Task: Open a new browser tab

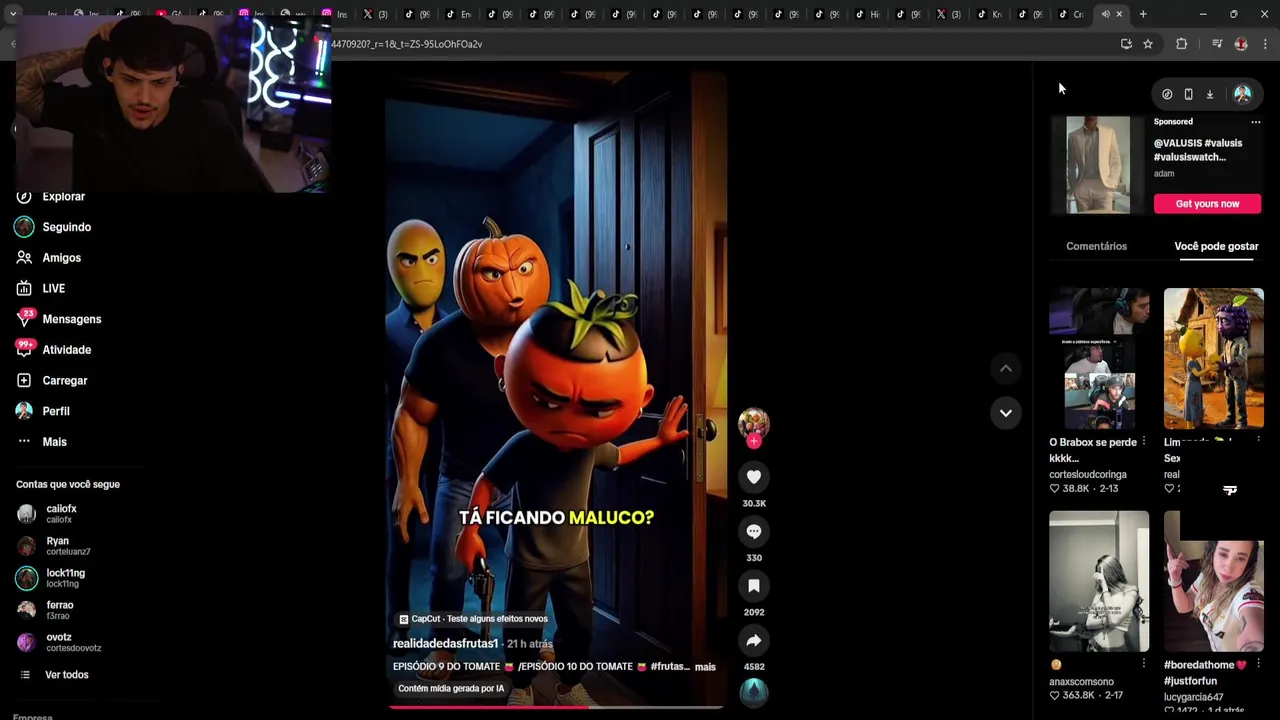Action: coord(1143,14)
